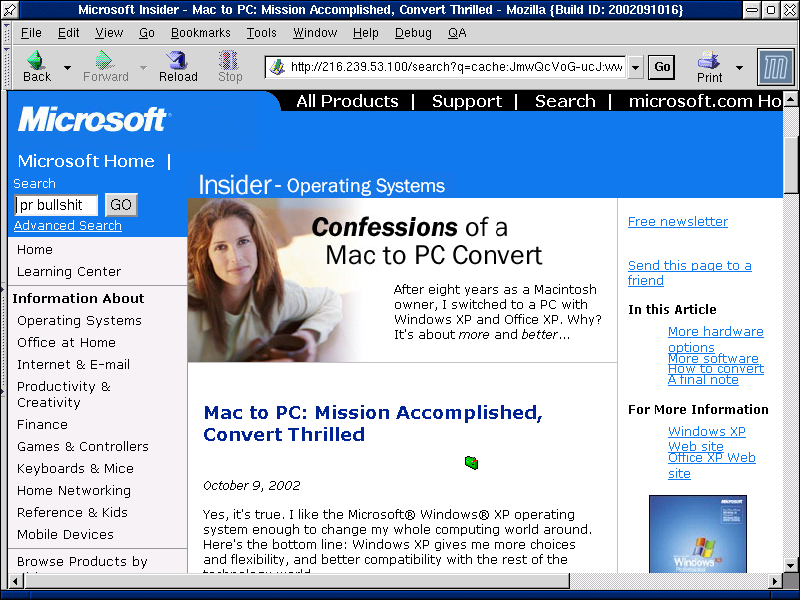
Task: Open Support in top navigation
Action: coord(467,101)
